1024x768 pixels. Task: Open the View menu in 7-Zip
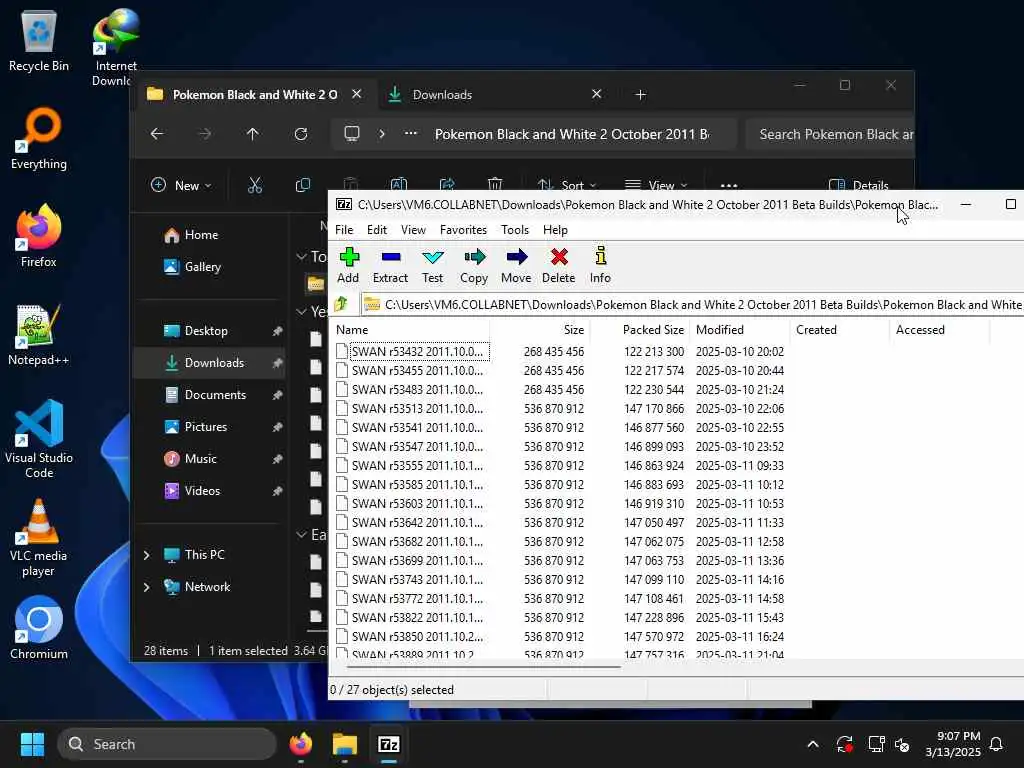coord(413,230)
